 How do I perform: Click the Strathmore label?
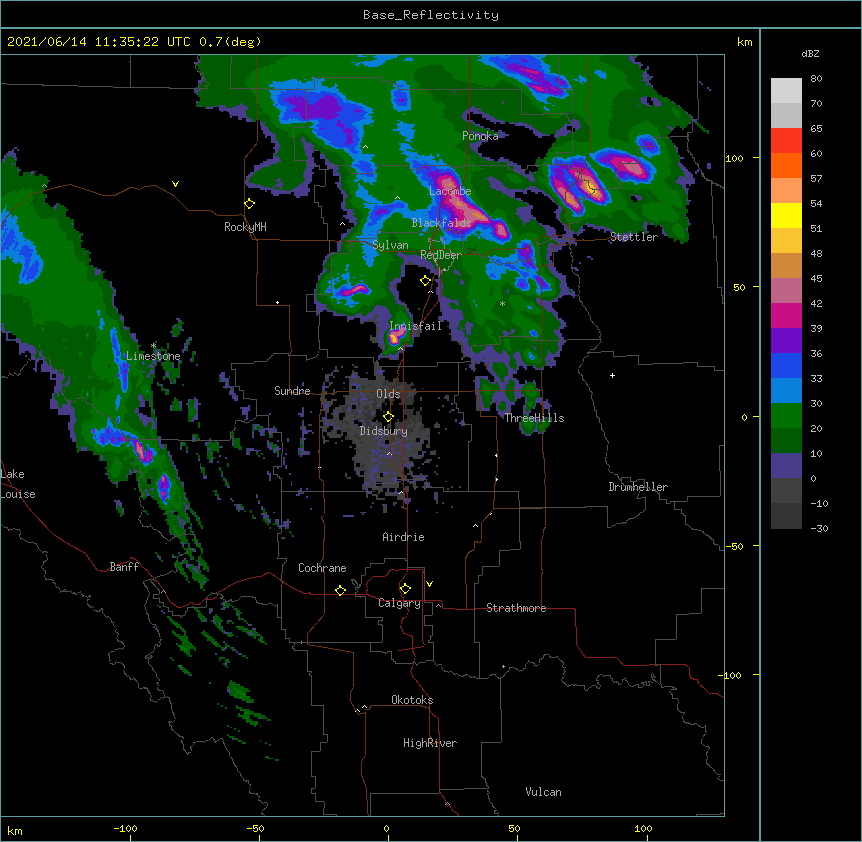(516, 608)
